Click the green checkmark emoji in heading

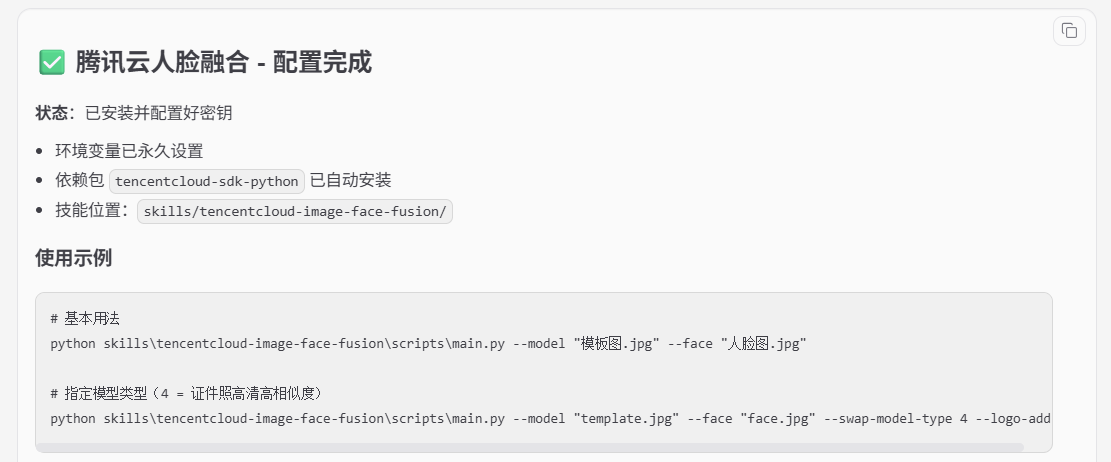click(x=52, y=62)
